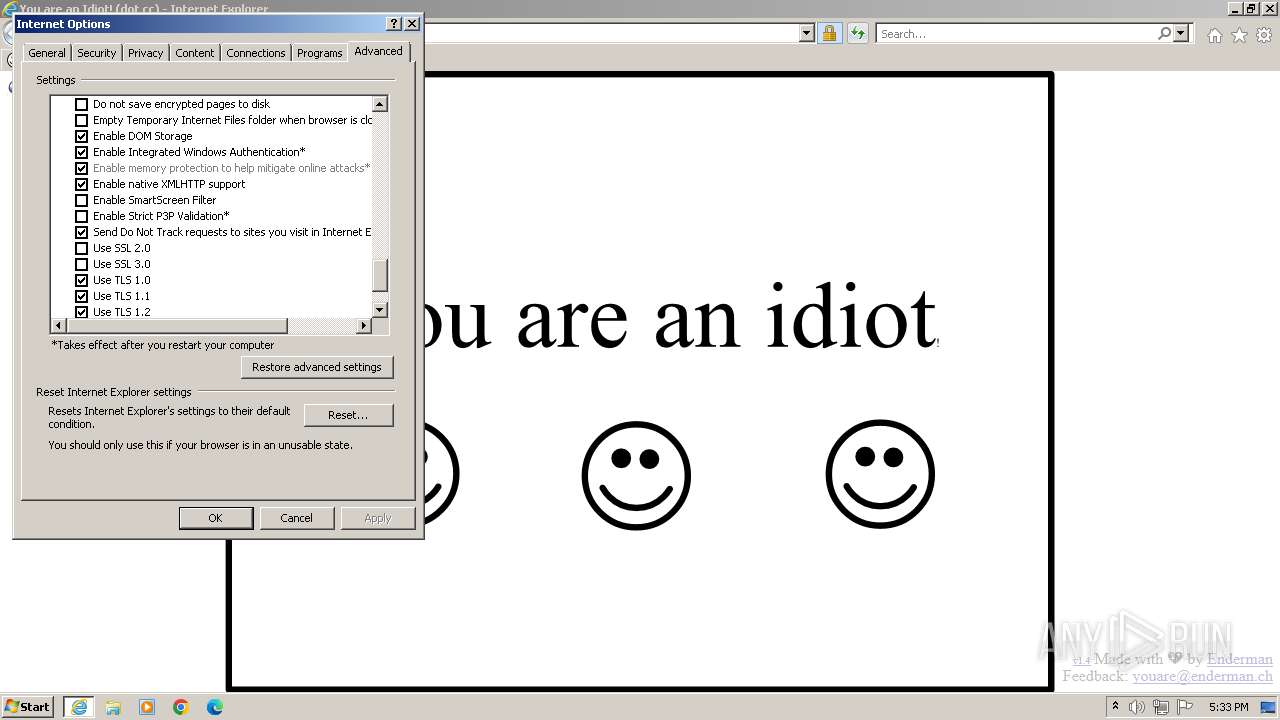Open the Action Center flag icon

[1185, 707]
